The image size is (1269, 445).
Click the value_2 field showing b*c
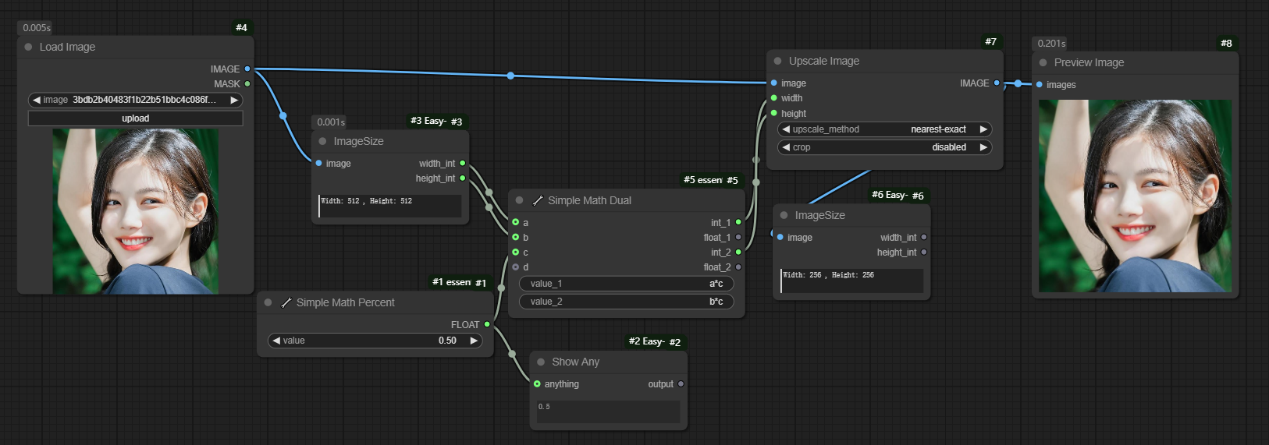(626, 301)
